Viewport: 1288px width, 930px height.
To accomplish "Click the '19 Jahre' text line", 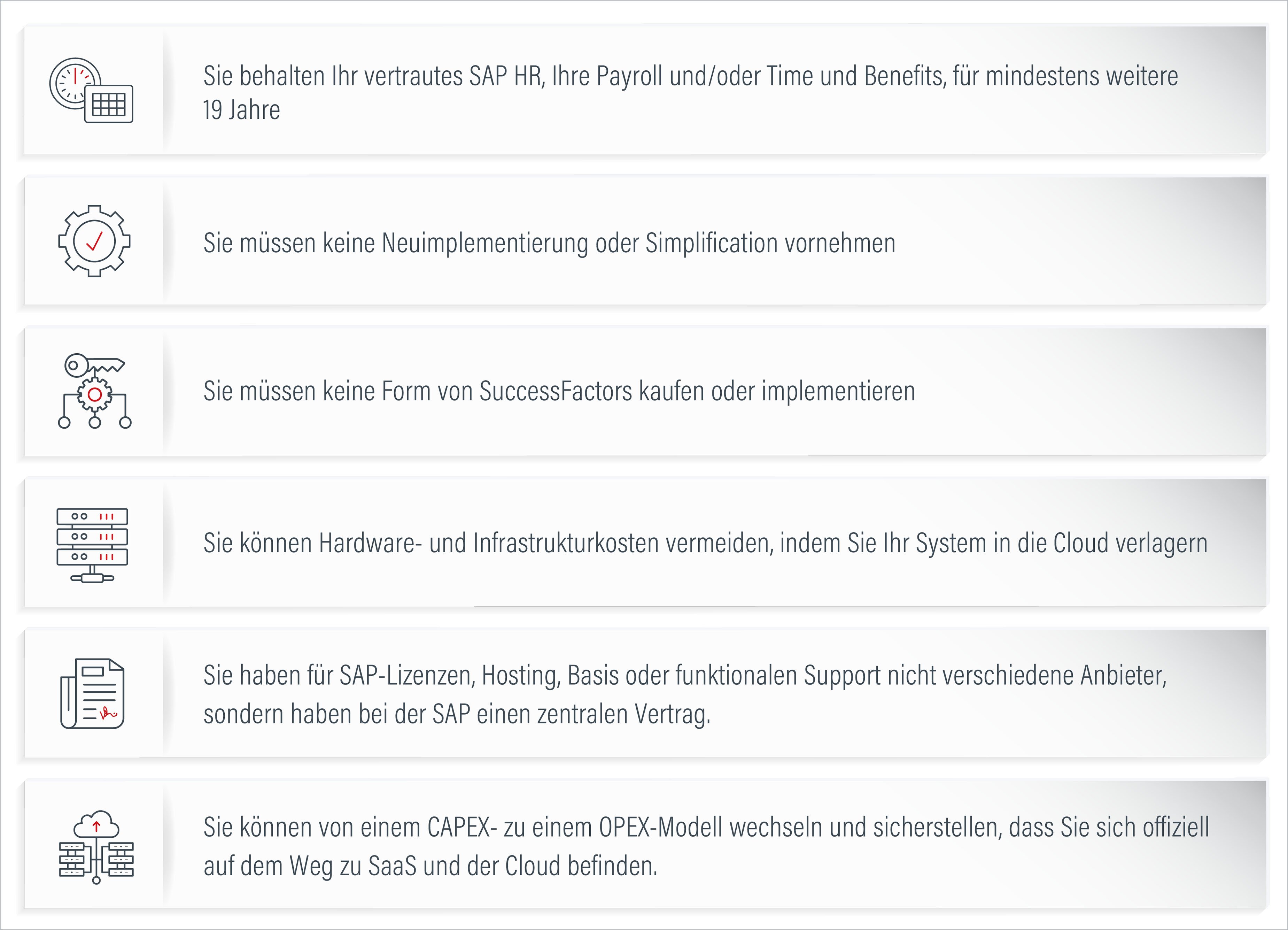I will click(x=241, y=110).
